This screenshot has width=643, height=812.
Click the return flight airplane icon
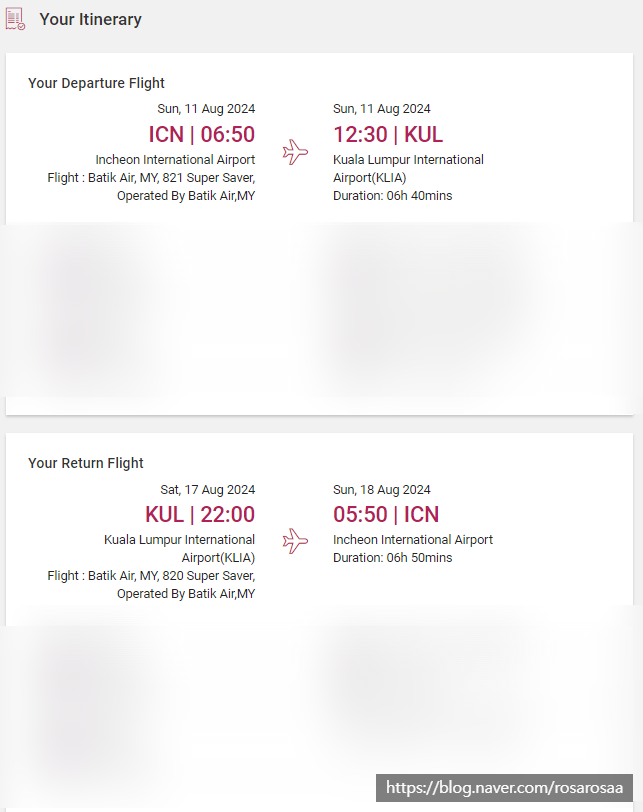coord(295,541)
